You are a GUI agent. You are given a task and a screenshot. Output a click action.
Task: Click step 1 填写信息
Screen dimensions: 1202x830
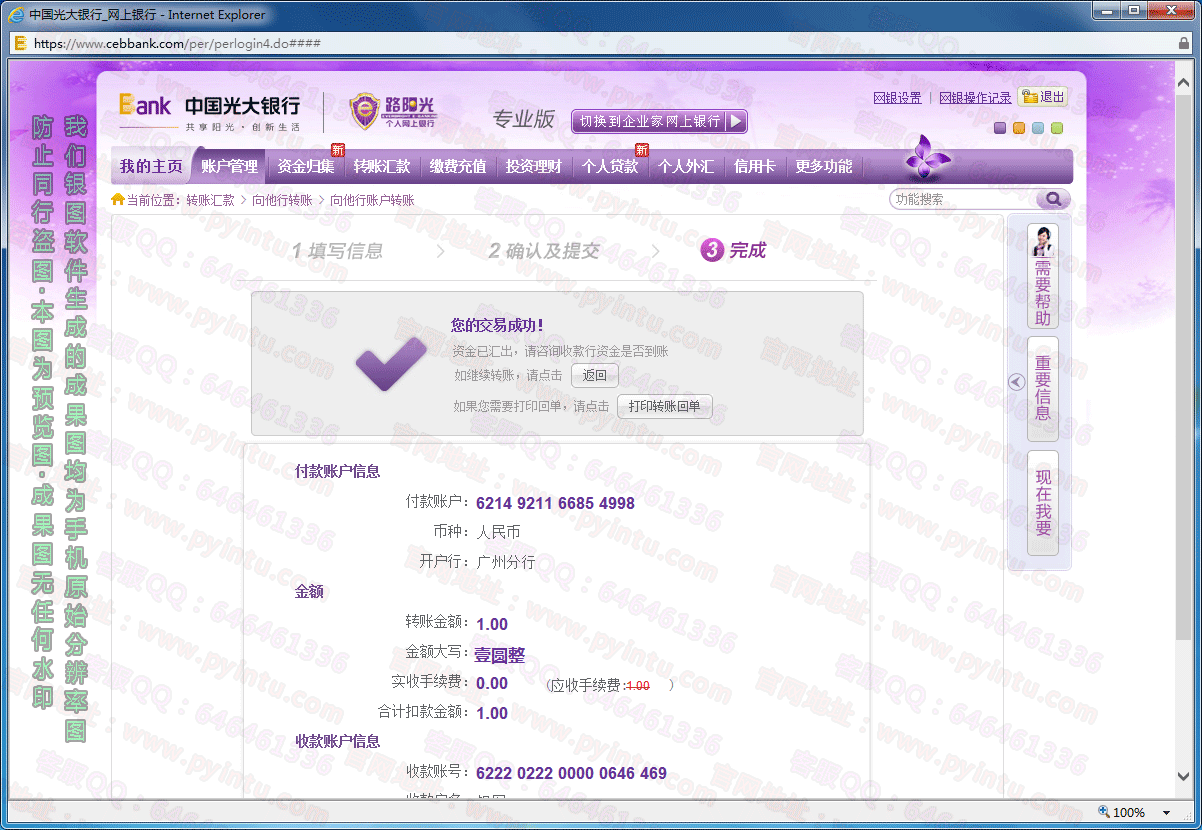[x=337, y=251]
